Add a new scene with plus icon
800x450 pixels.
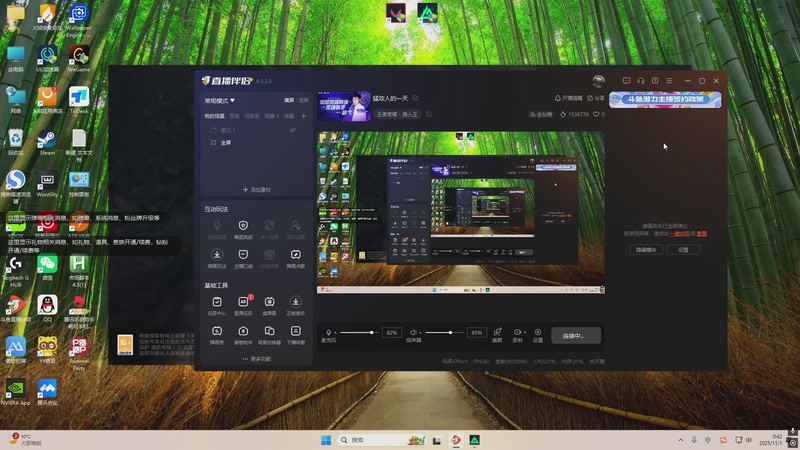[304, 116]
